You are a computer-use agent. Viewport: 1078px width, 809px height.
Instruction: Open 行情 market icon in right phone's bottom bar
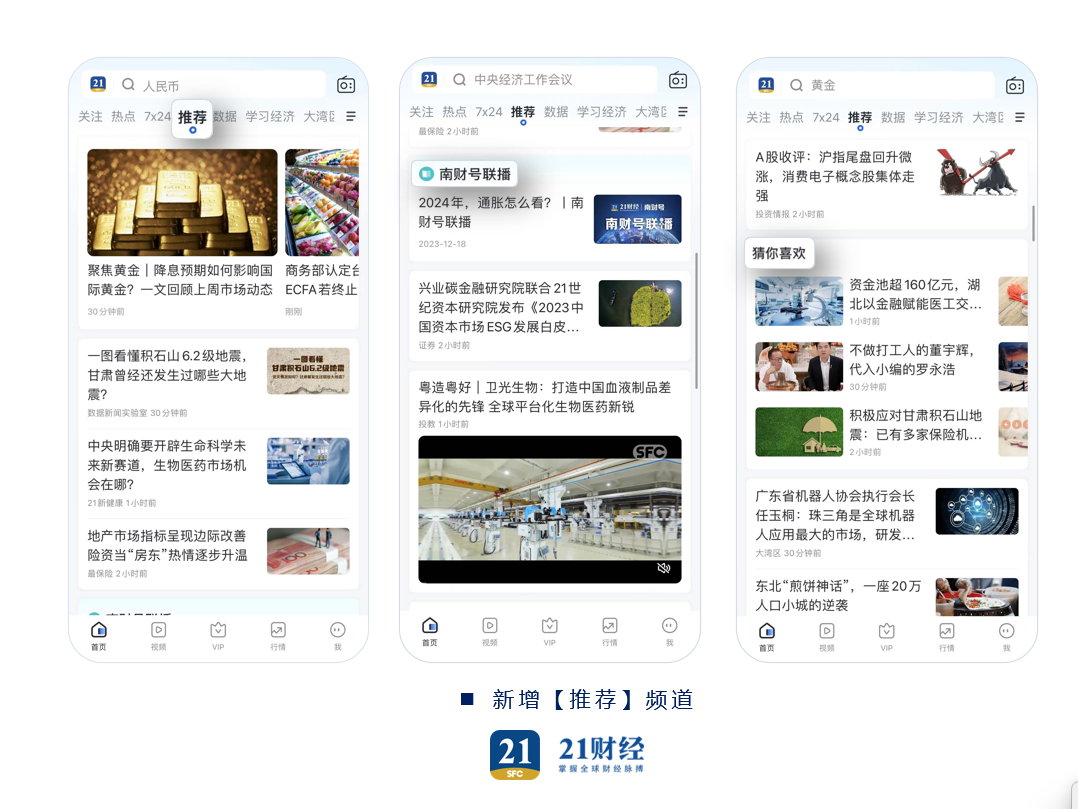(946, 631)
